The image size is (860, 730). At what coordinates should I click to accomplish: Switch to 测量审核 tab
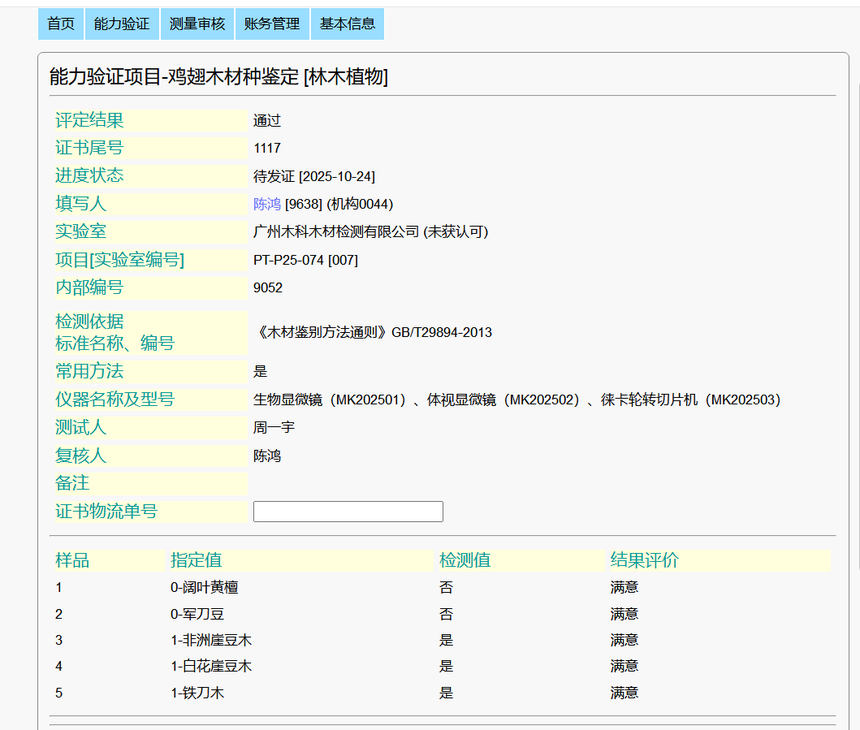[x=197, y=24]
